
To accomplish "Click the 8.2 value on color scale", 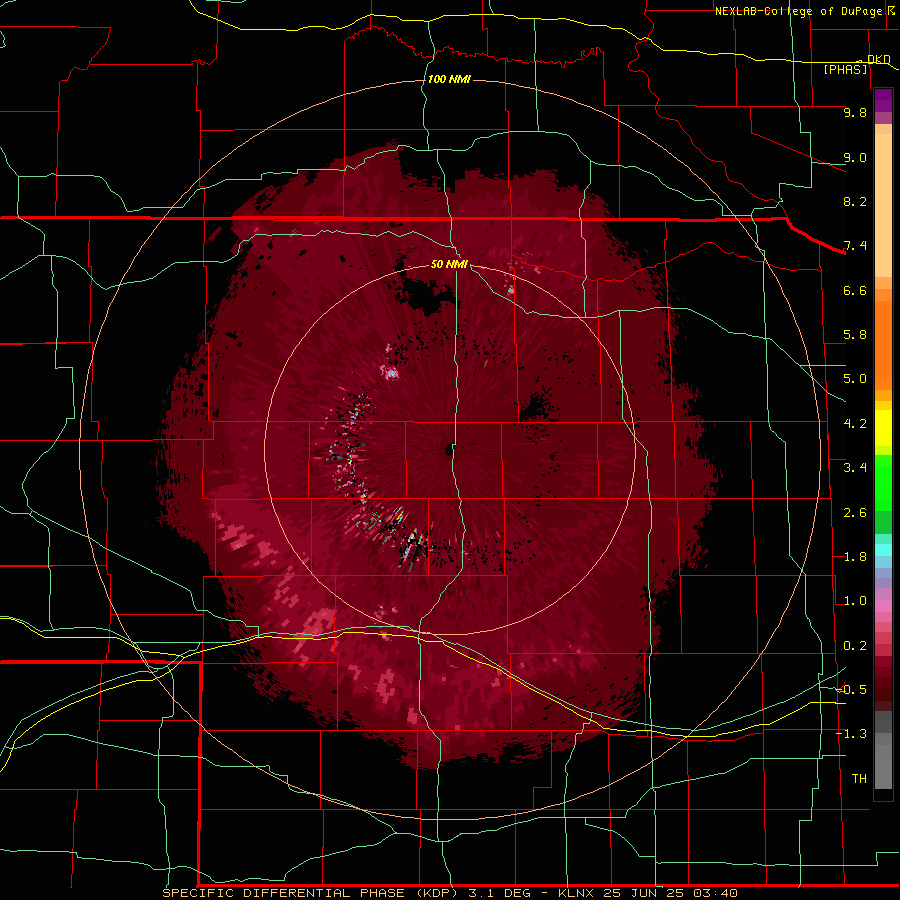I will point(855,201).
